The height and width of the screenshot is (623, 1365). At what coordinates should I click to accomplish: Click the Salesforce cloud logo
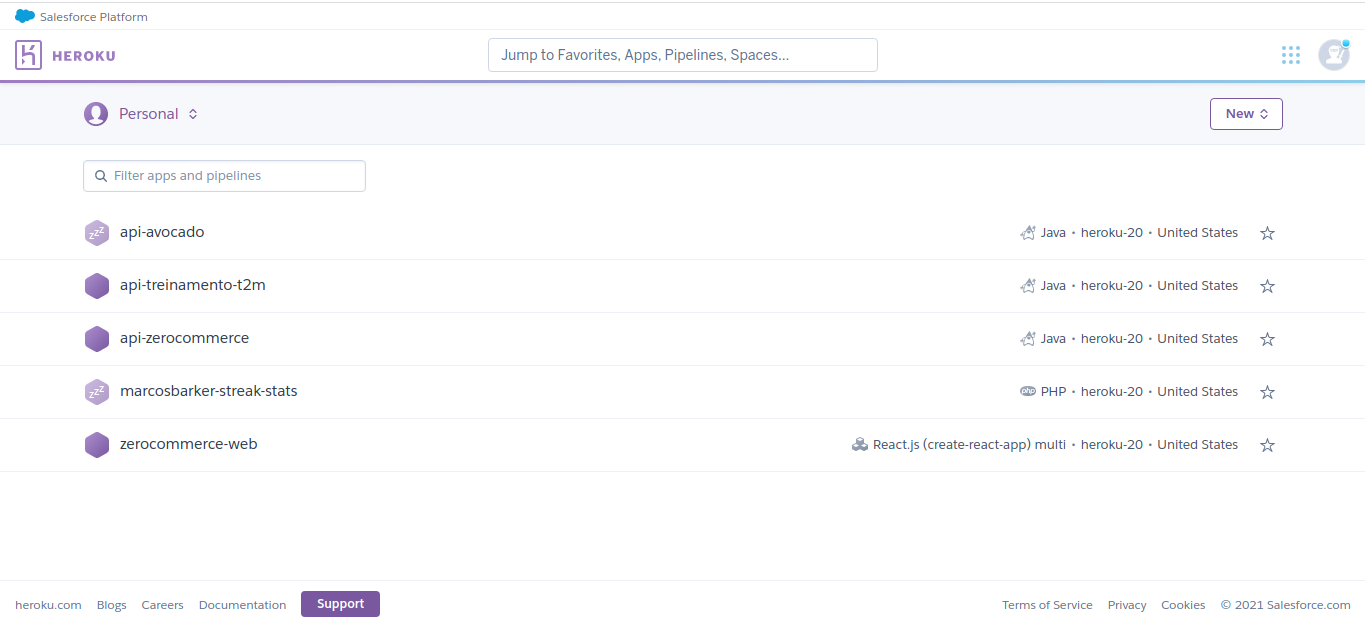coord(25,16)
